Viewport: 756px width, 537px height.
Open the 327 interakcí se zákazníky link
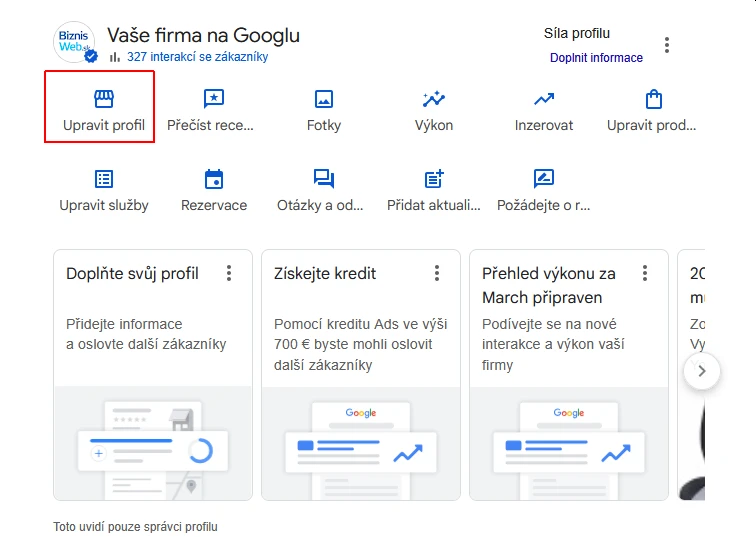pos(197,57)
